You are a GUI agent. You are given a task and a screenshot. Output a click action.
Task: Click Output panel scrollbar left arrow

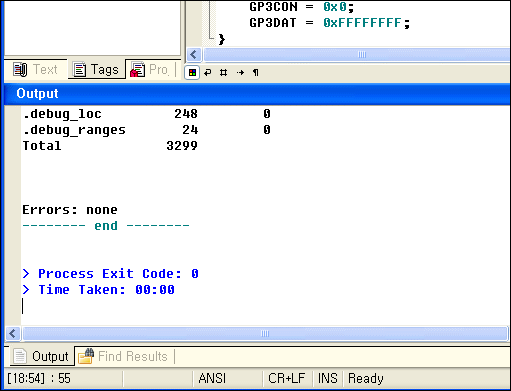(13, 333)
